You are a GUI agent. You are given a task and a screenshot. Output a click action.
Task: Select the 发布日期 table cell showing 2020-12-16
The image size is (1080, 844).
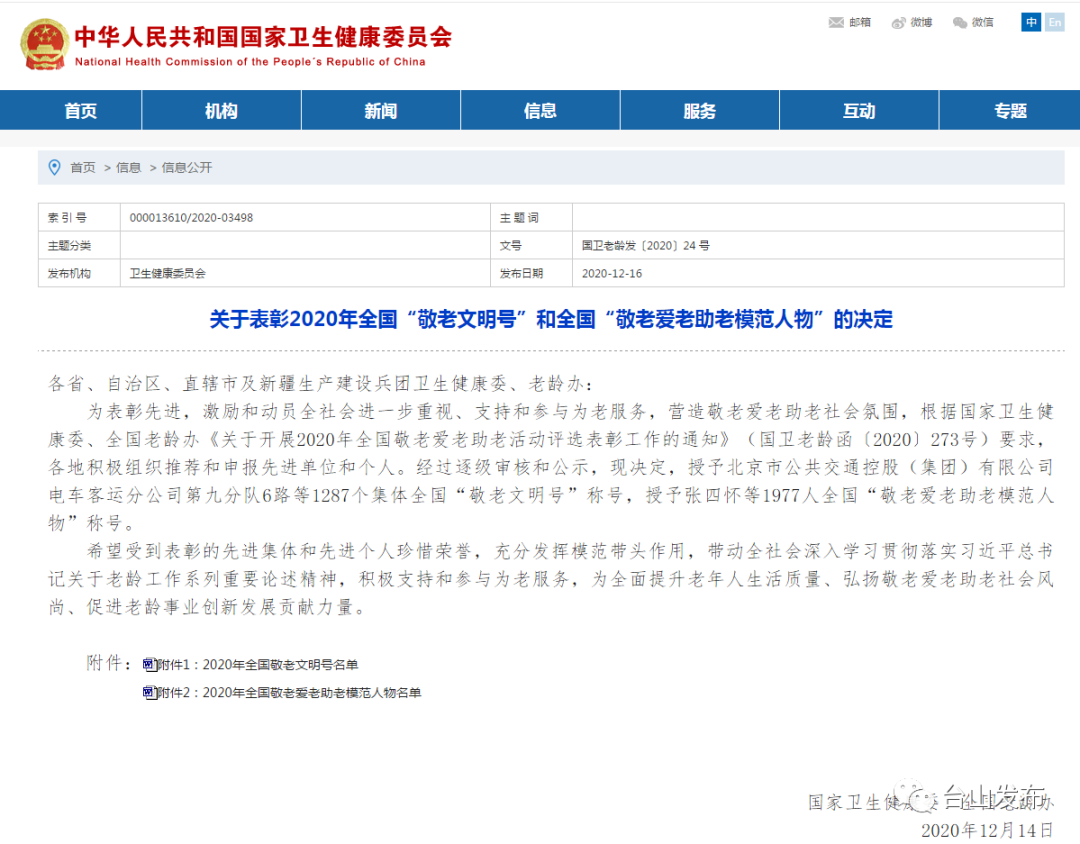pos(614,272)
